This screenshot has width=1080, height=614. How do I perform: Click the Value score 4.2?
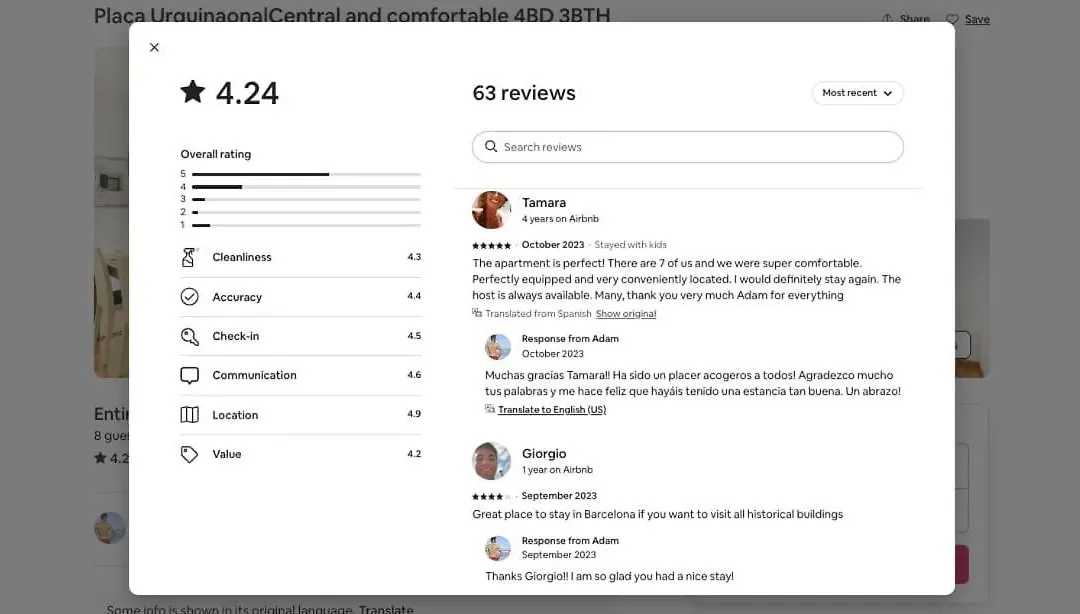413,453
